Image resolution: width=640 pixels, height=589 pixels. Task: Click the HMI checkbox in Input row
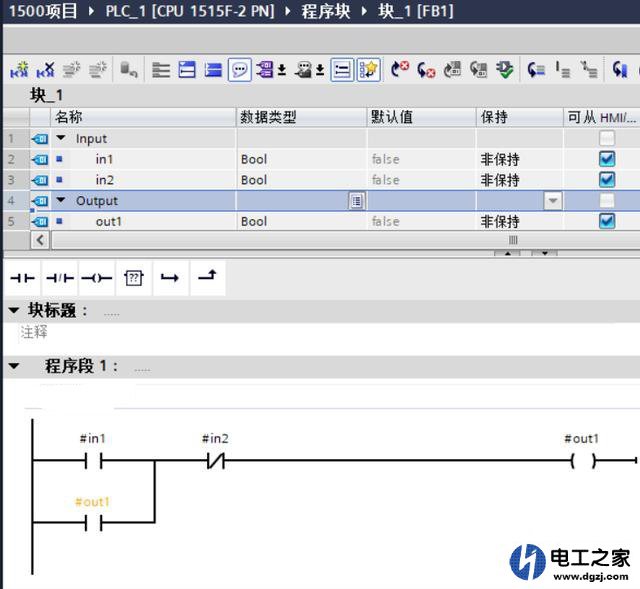tap(607, 138)
